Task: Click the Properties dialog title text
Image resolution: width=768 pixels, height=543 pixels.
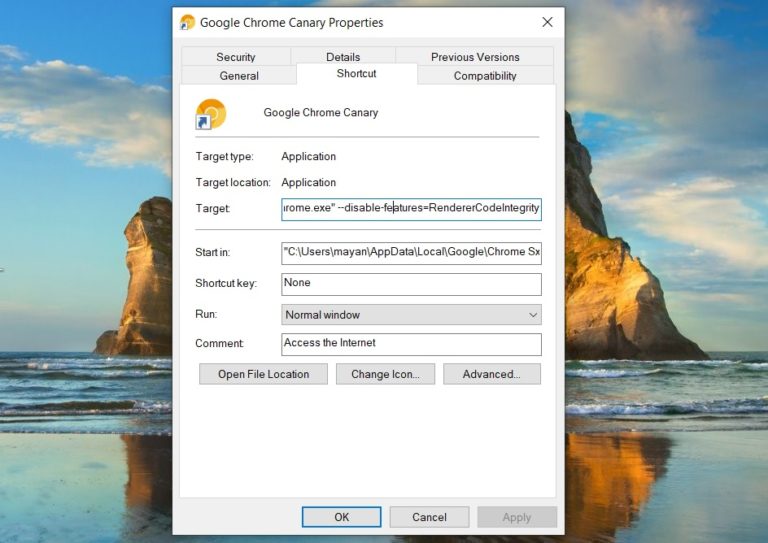Action: point(292,23)
